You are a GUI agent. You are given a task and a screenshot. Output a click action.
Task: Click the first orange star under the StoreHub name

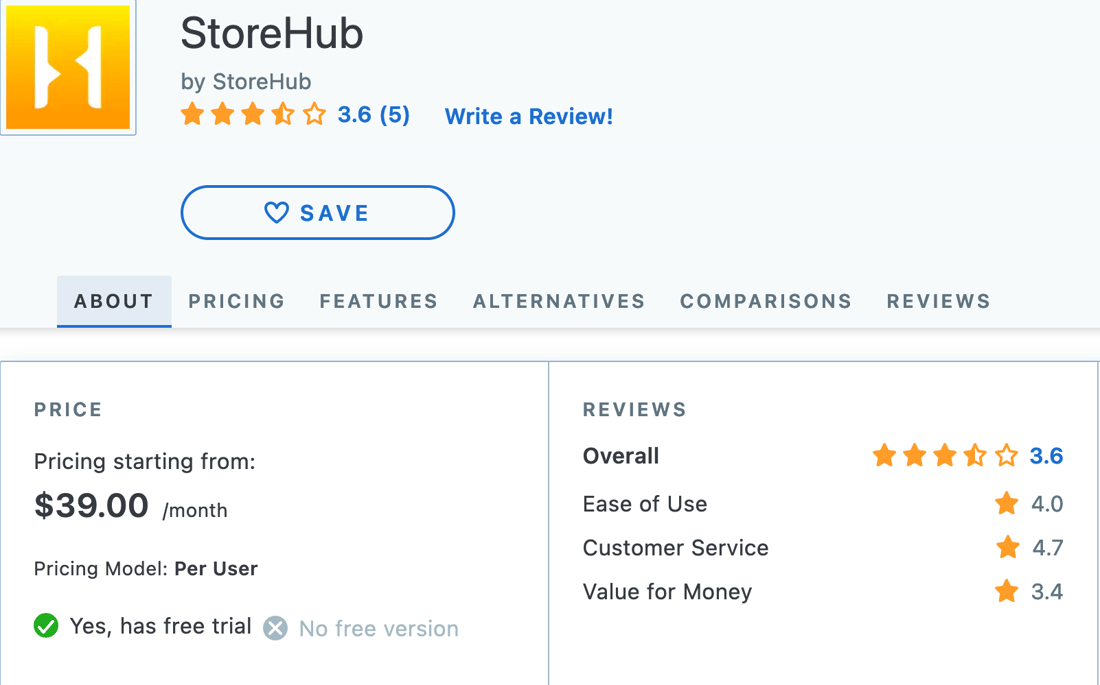point(192,114)
